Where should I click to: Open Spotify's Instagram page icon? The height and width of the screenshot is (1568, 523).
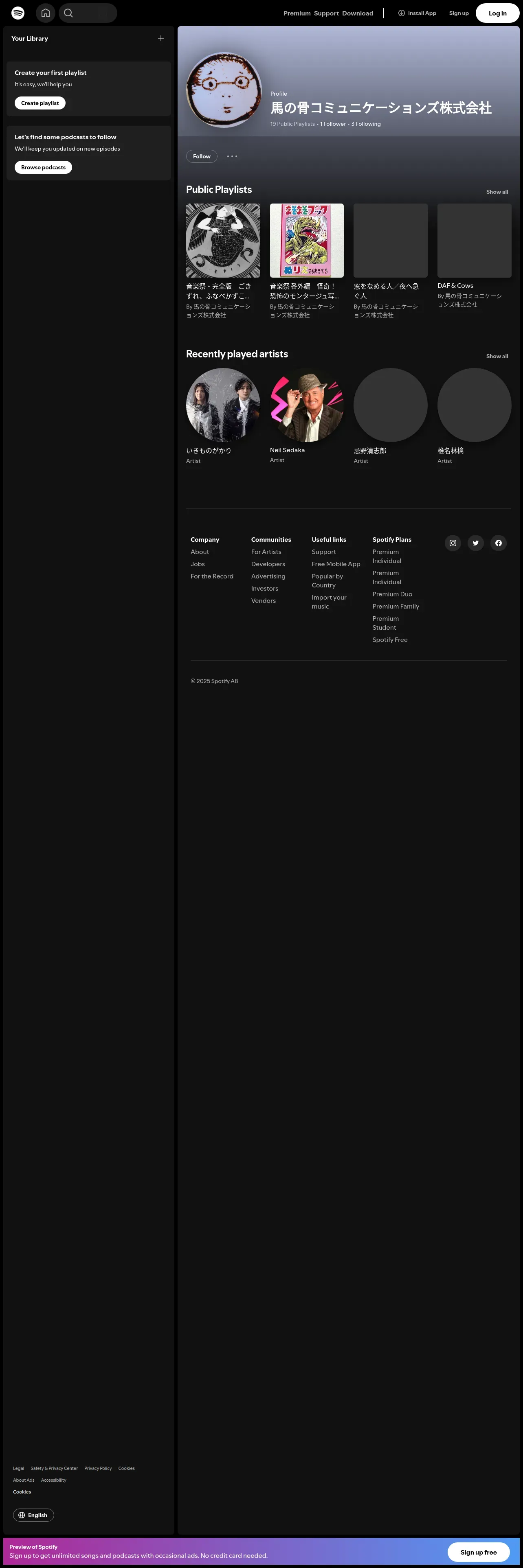click(453, 543)
